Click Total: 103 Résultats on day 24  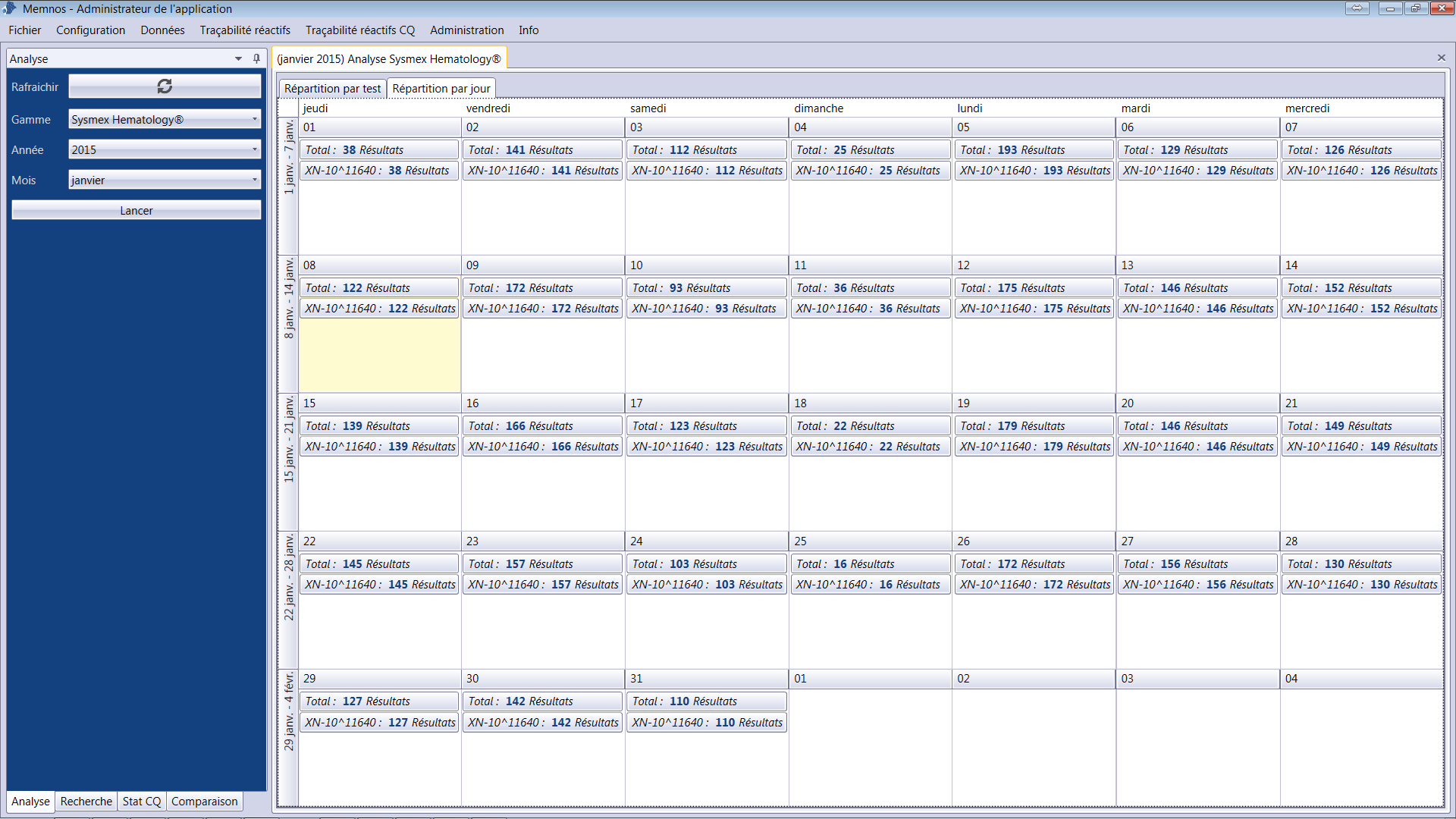(x=707, y=563)
